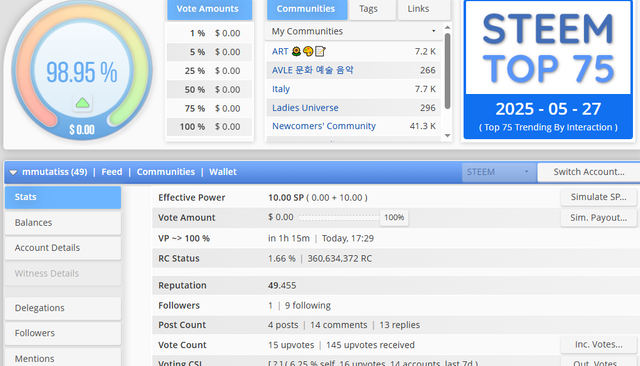Image resolution: width=640 pixels, height=366 pixels.
Task: Click the '4 posts' count
Action: click(x=283, y=325)
